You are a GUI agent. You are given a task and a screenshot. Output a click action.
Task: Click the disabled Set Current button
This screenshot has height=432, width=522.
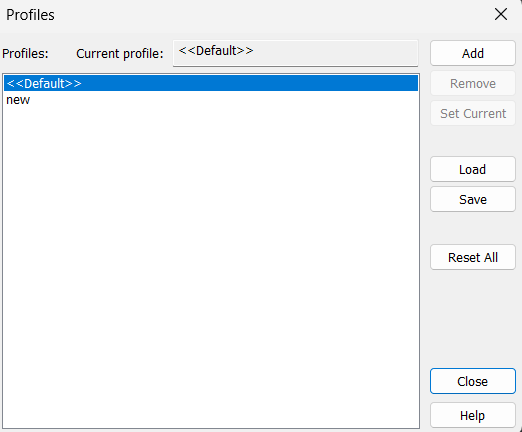(473, 113)
